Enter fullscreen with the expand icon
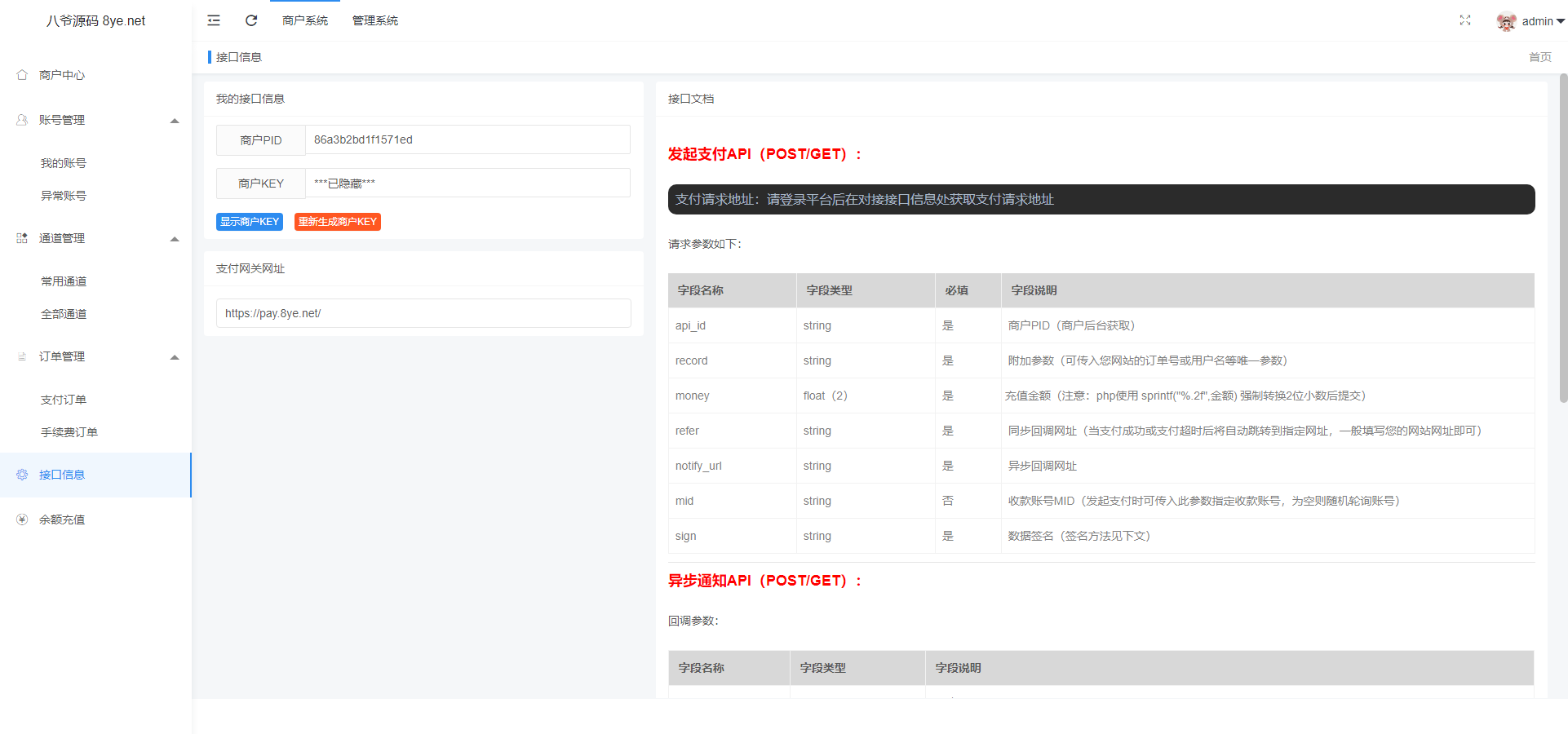Viewport: 1568px width, 734px height. tap(1465, 20)
